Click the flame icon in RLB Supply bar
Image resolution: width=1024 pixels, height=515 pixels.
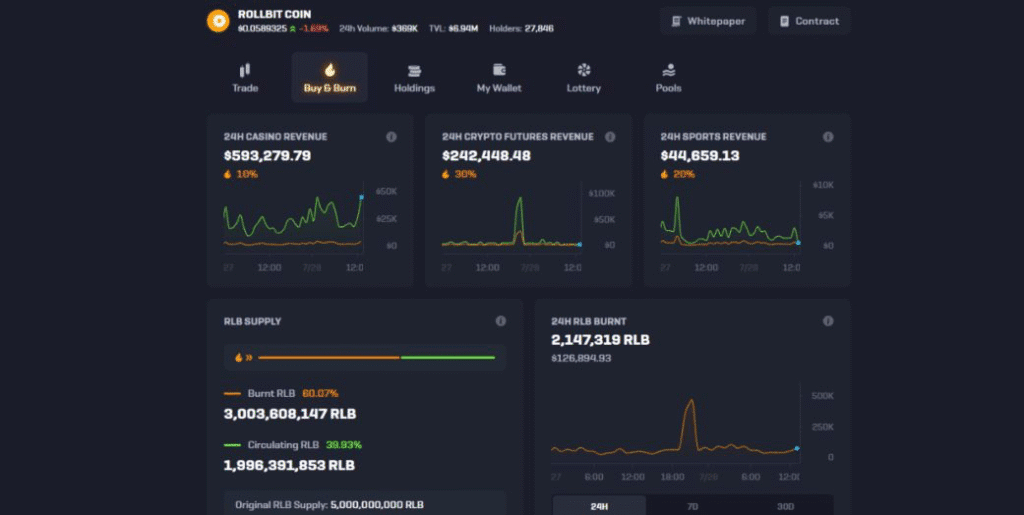point(239,357)
